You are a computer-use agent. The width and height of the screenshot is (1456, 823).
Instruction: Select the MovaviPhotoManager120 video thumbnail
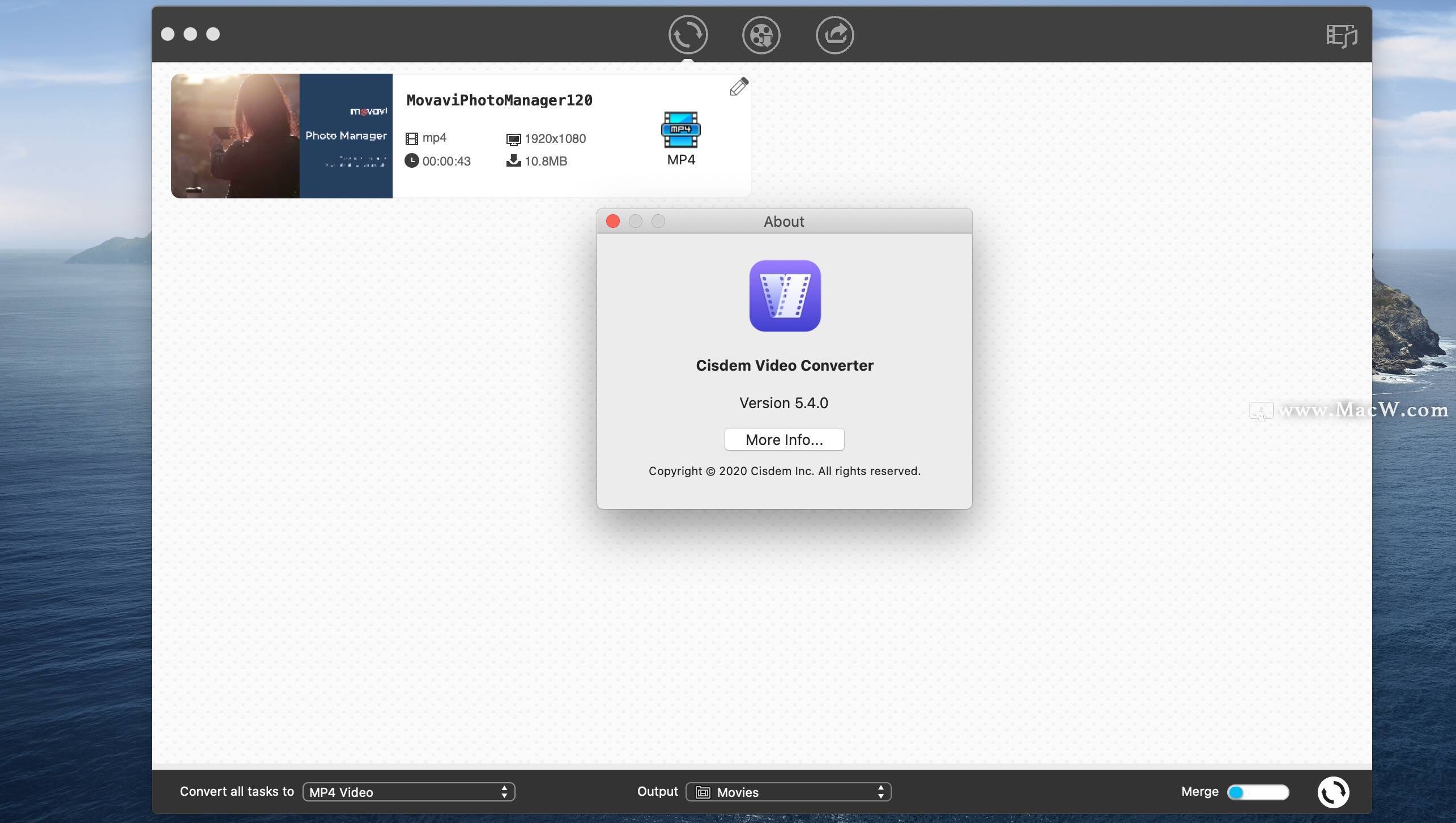coord(282,136)
